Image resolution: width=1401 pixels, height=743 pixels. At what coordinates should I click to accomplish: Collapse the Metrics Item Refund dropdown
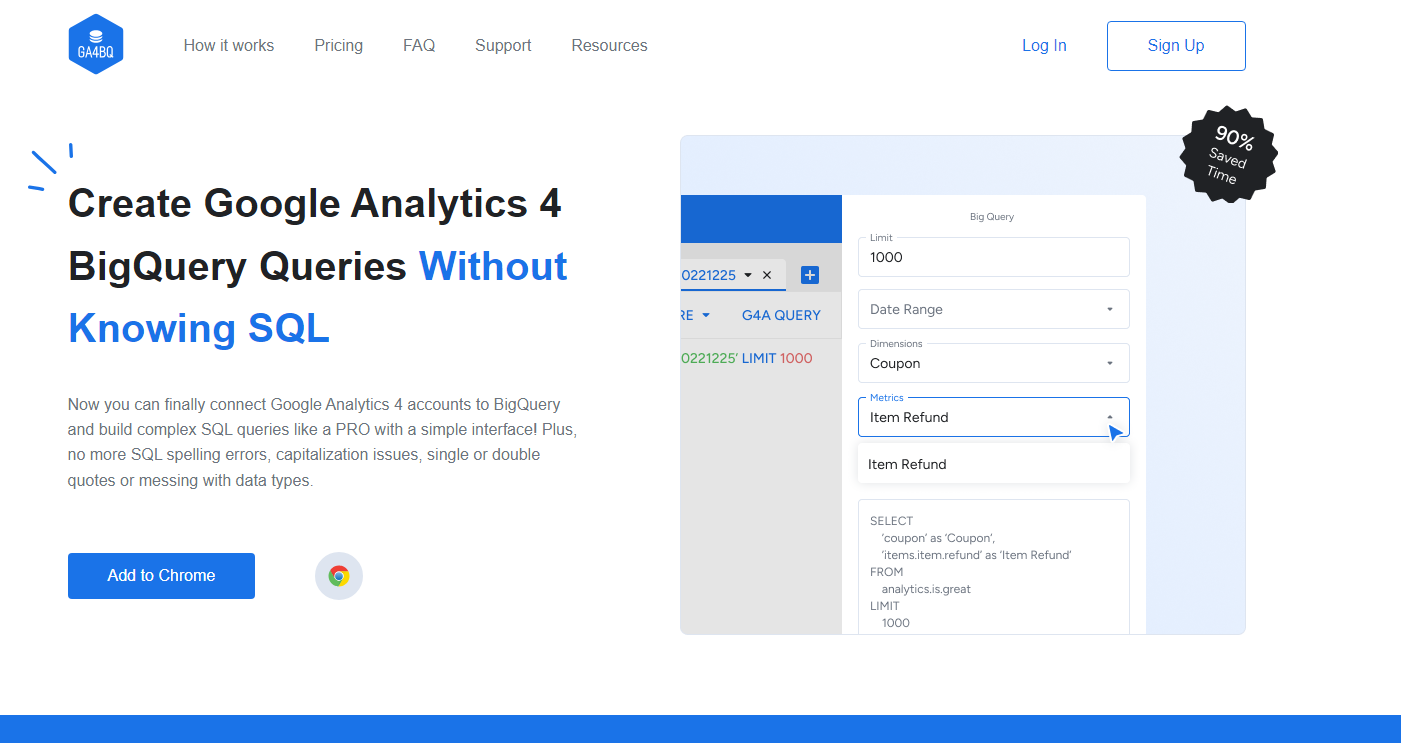point(1109,417)
